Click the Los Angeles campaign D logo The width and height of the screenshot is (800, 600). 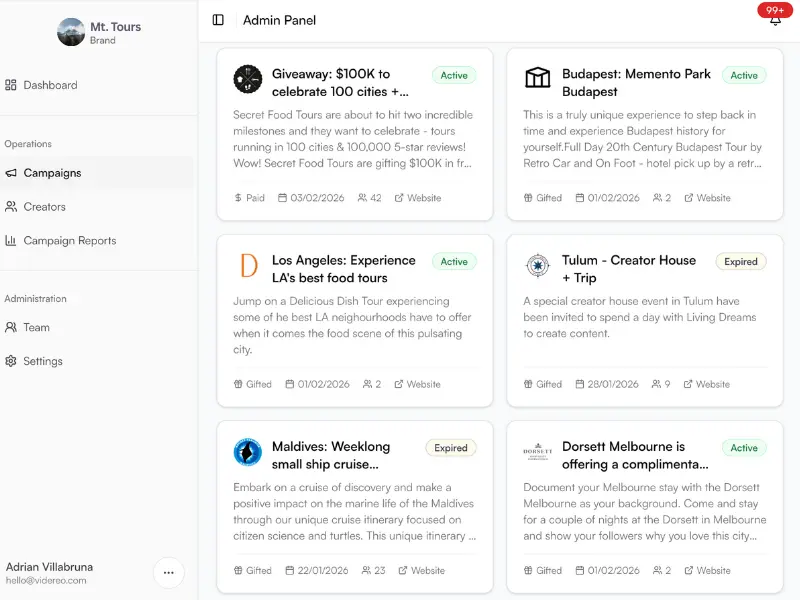[x=247, y=266]
